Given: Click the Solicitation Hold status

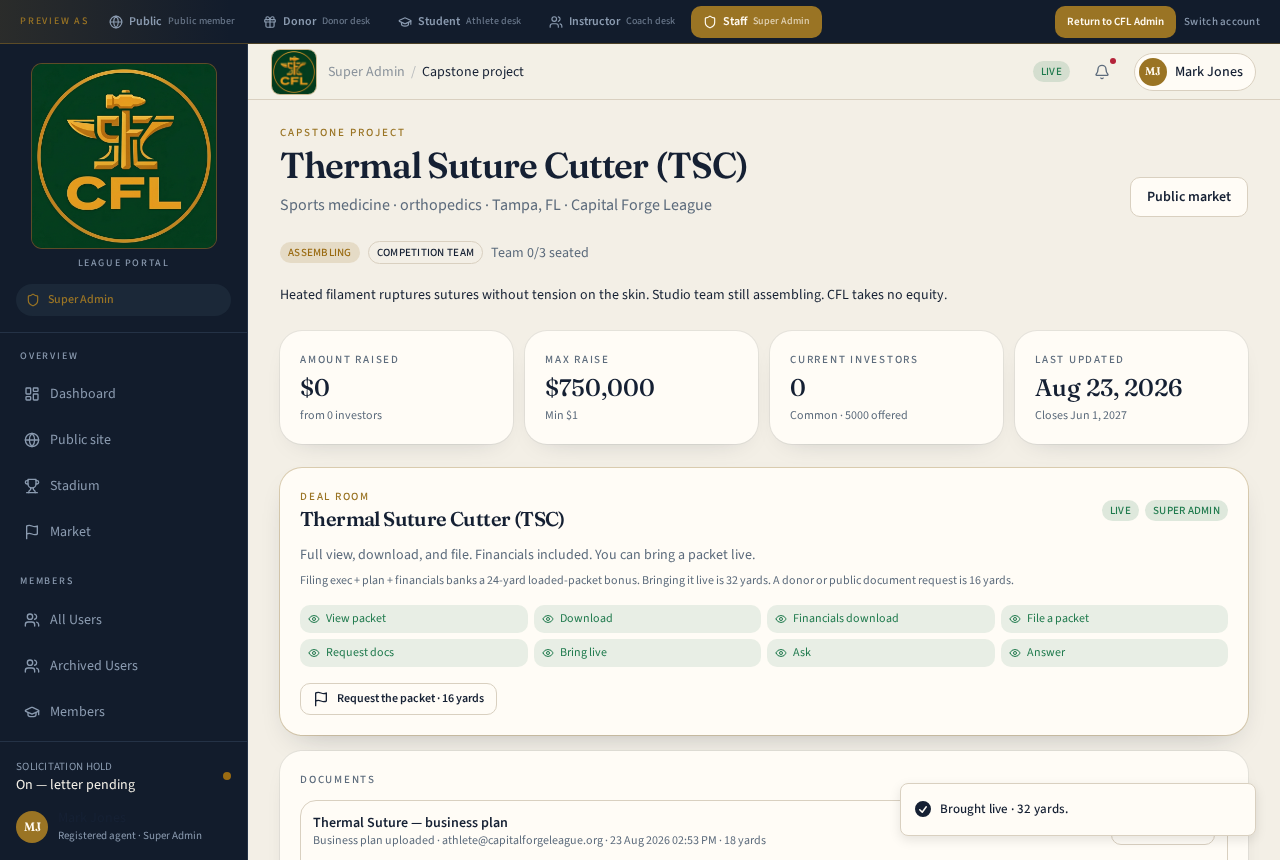Looking at the screenshot, I should click(123, 776).
